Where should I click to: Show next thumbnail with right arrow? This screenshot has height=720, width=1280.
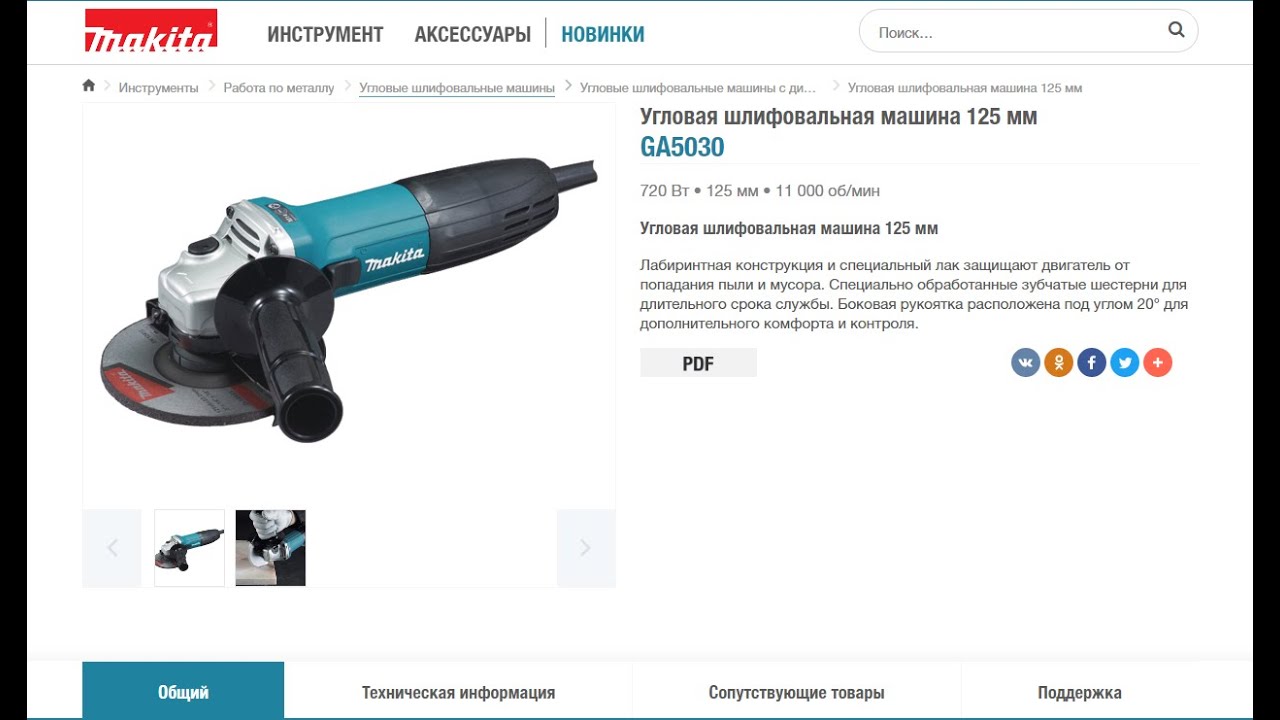click(586, 548)
